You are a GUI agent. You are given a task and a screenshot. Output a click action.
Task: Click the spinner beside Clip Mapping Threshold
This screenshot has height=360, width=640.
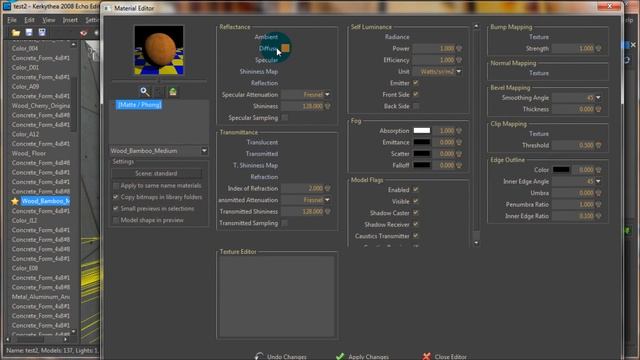click(598, 145)
